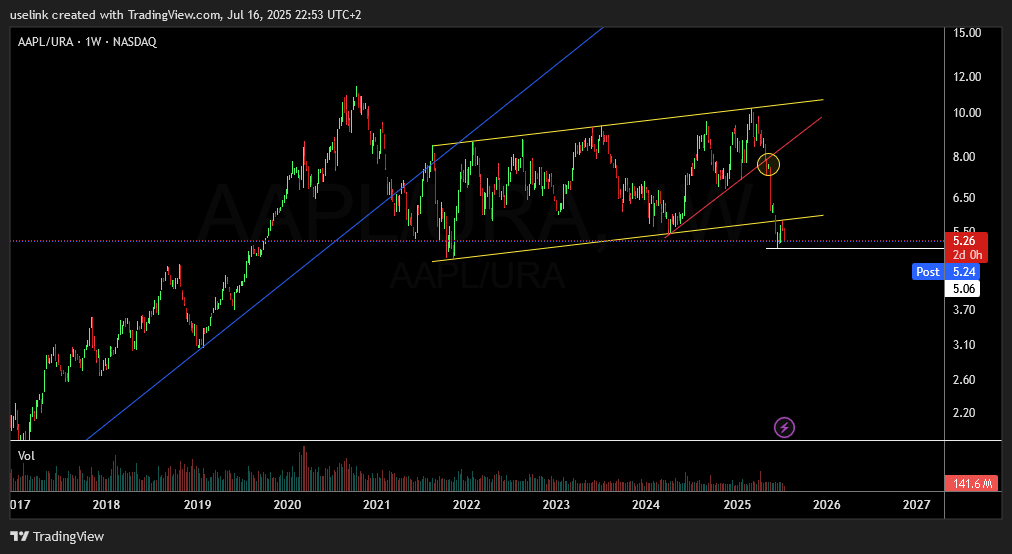Click the red 5.26 current price label
The width and height of the screenshot is (1012, 554).
point(964,241)
